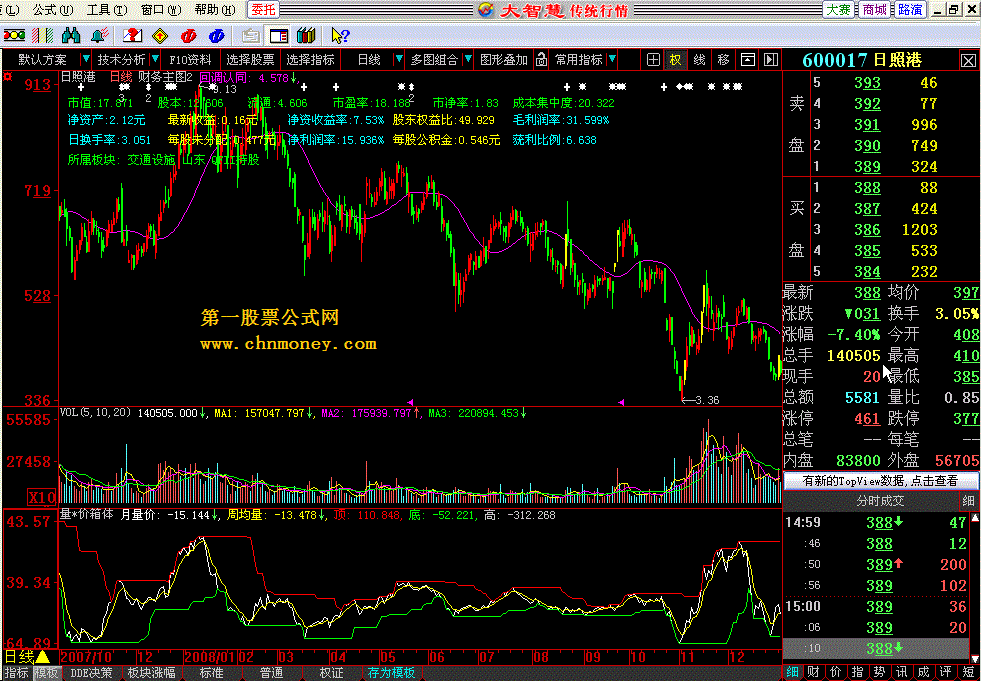Screen dimensions: 981x681
Task: Toggle the 权 adjustment button
Action: tap(675, 60)
